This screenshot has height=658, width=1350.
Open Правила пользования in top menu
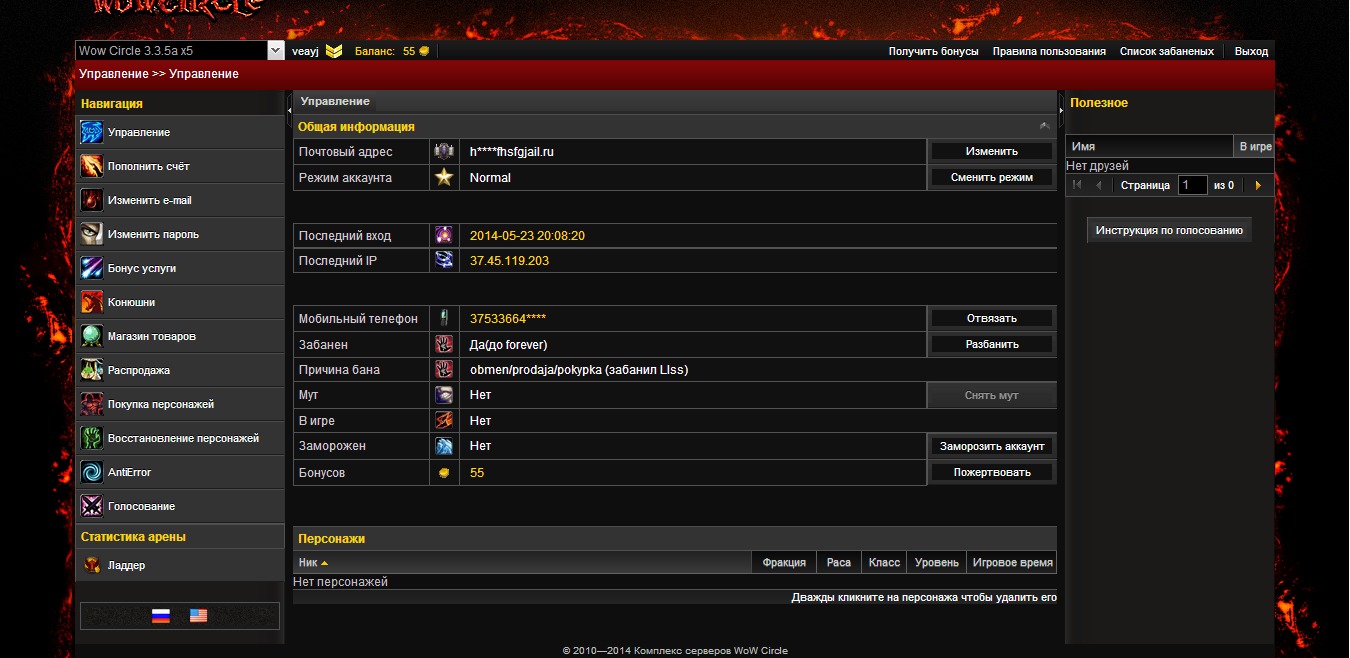coord(1049,51)
